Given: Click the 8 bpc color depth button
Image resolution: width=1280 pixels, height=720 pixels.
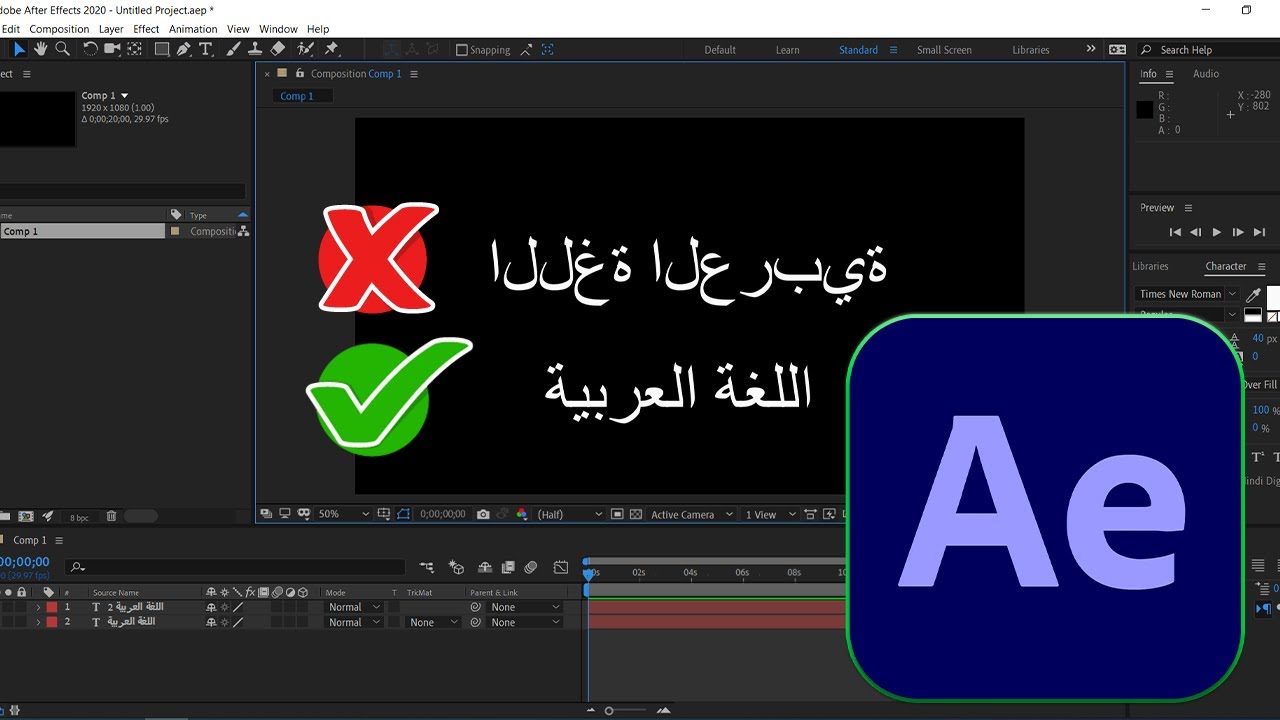Looking at the screenshot, I should [79, 517].
